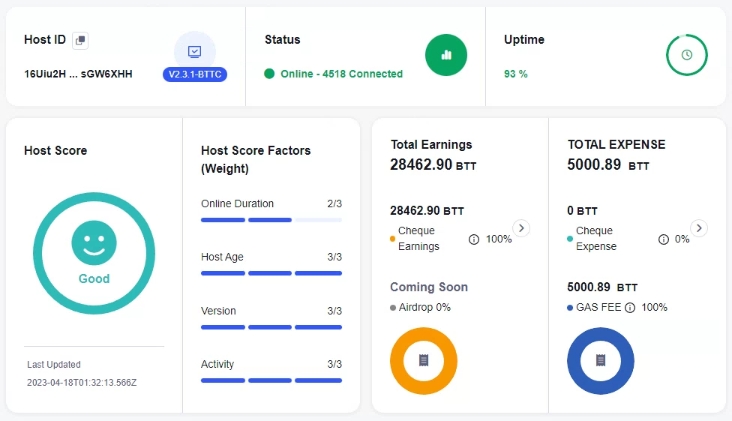This screenshot has width=732, height=421.
Task: Click the 'Coming Soon' label
Action: point(429,287)
